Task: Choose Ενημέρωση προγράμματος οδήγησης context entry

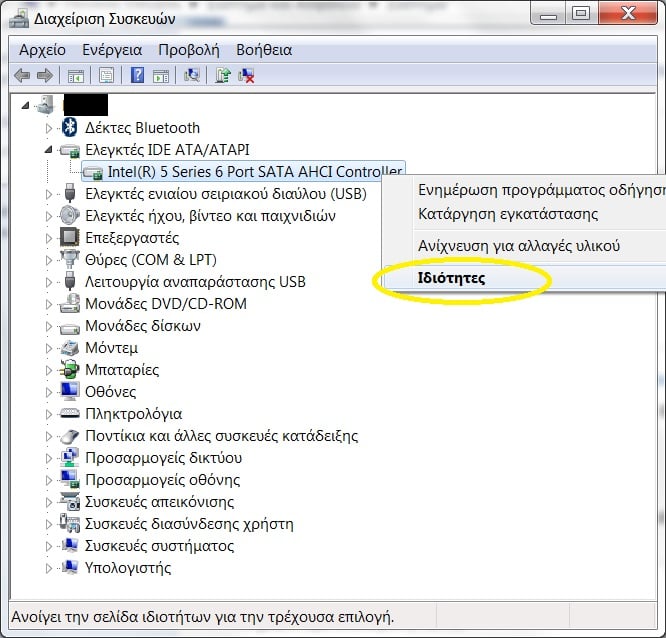Action: tap(542, 190)
